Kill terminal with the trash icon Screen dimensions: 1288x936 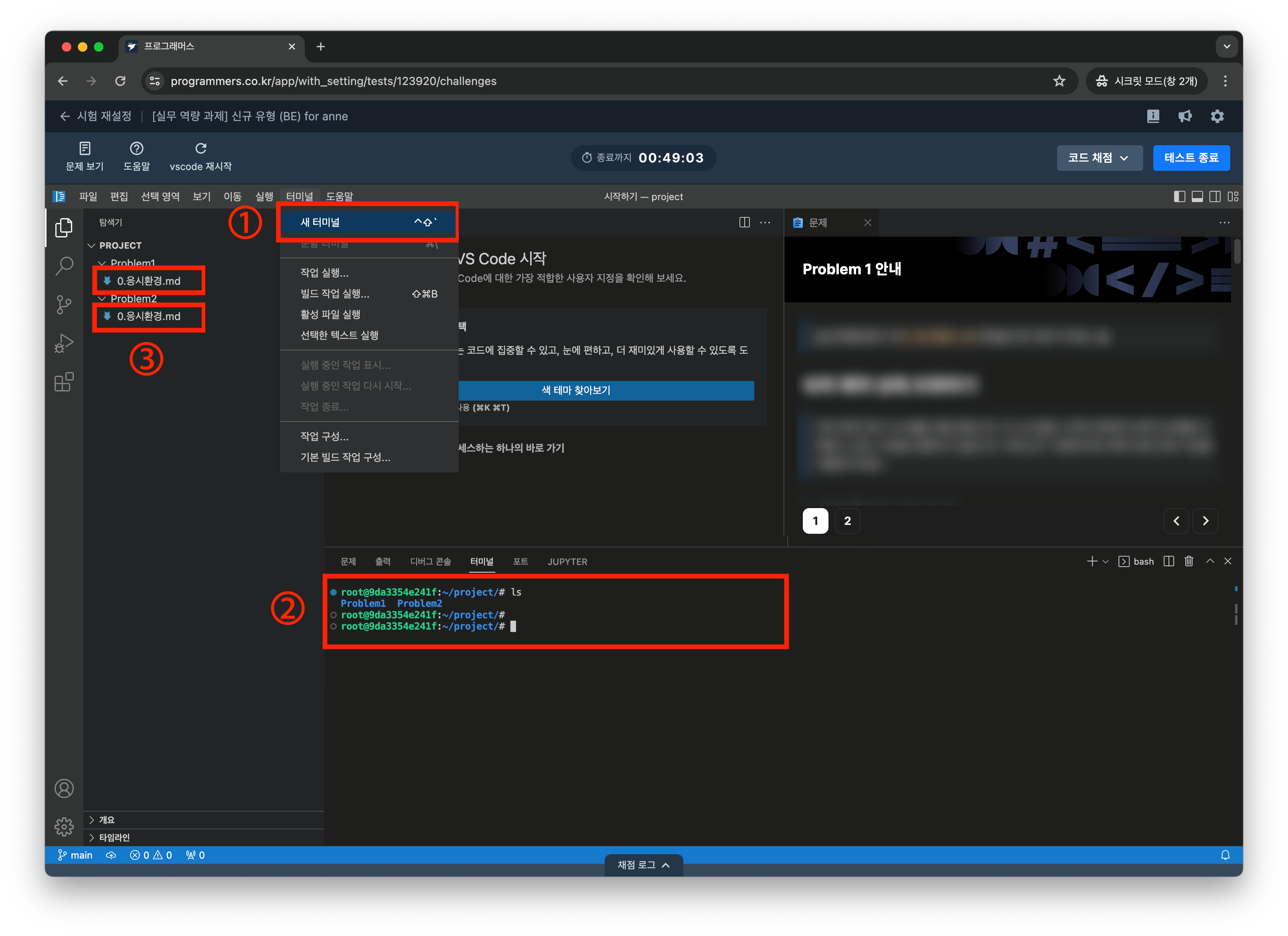(1189, 561)
